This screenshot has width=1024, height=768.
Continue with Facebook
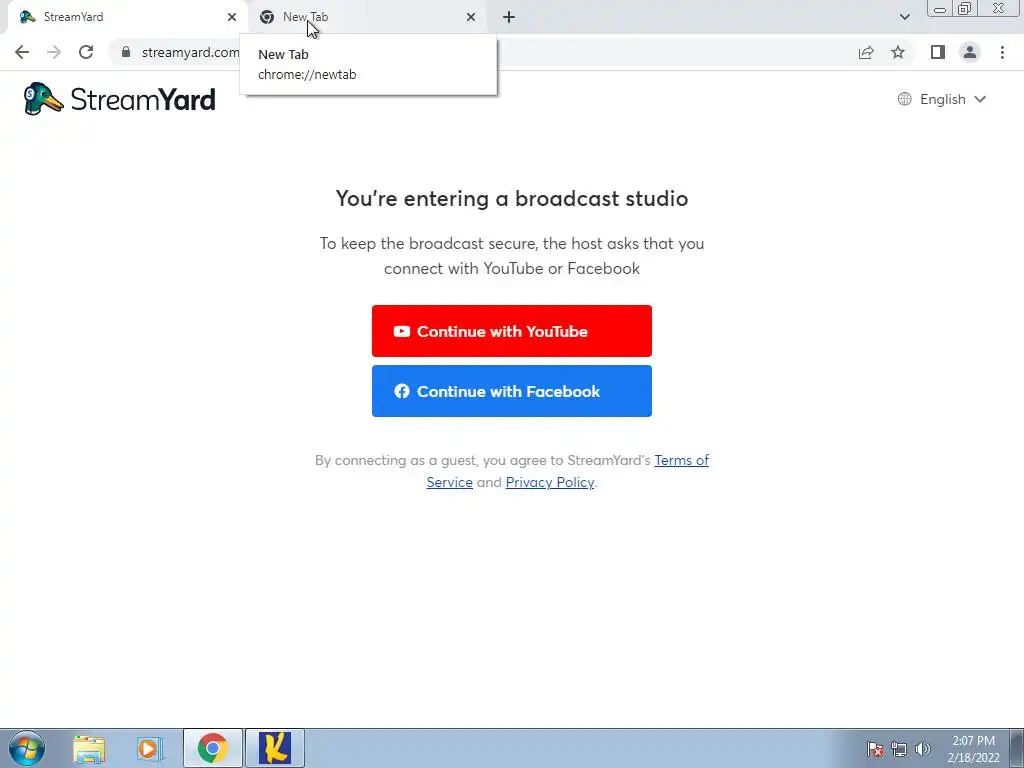point(511,391)
